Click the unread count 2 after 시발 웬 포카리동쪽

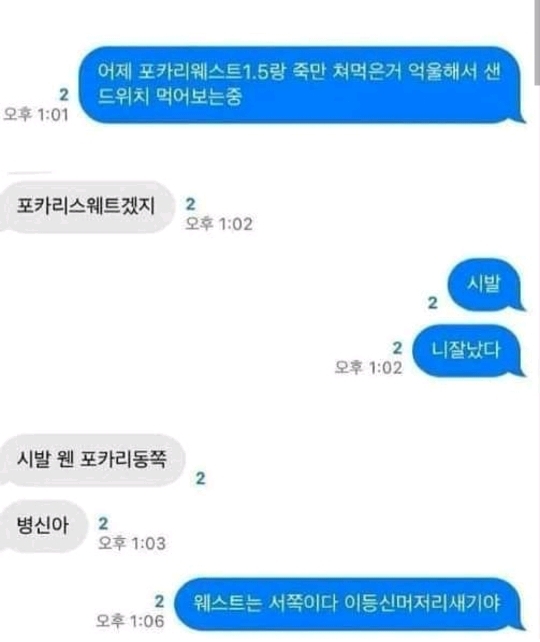(200, 479)
